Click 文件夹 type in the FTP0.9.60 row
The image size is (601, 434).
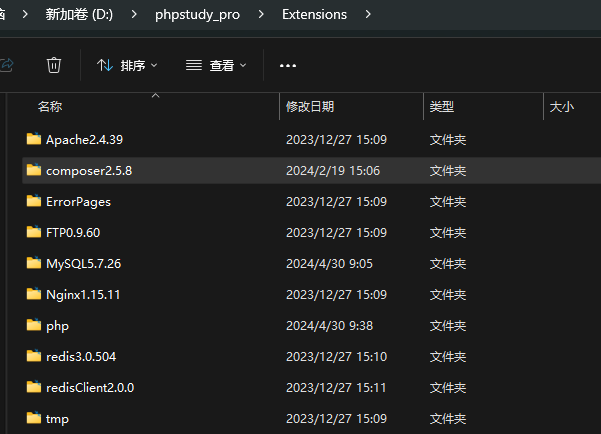[x=448, y=233]
